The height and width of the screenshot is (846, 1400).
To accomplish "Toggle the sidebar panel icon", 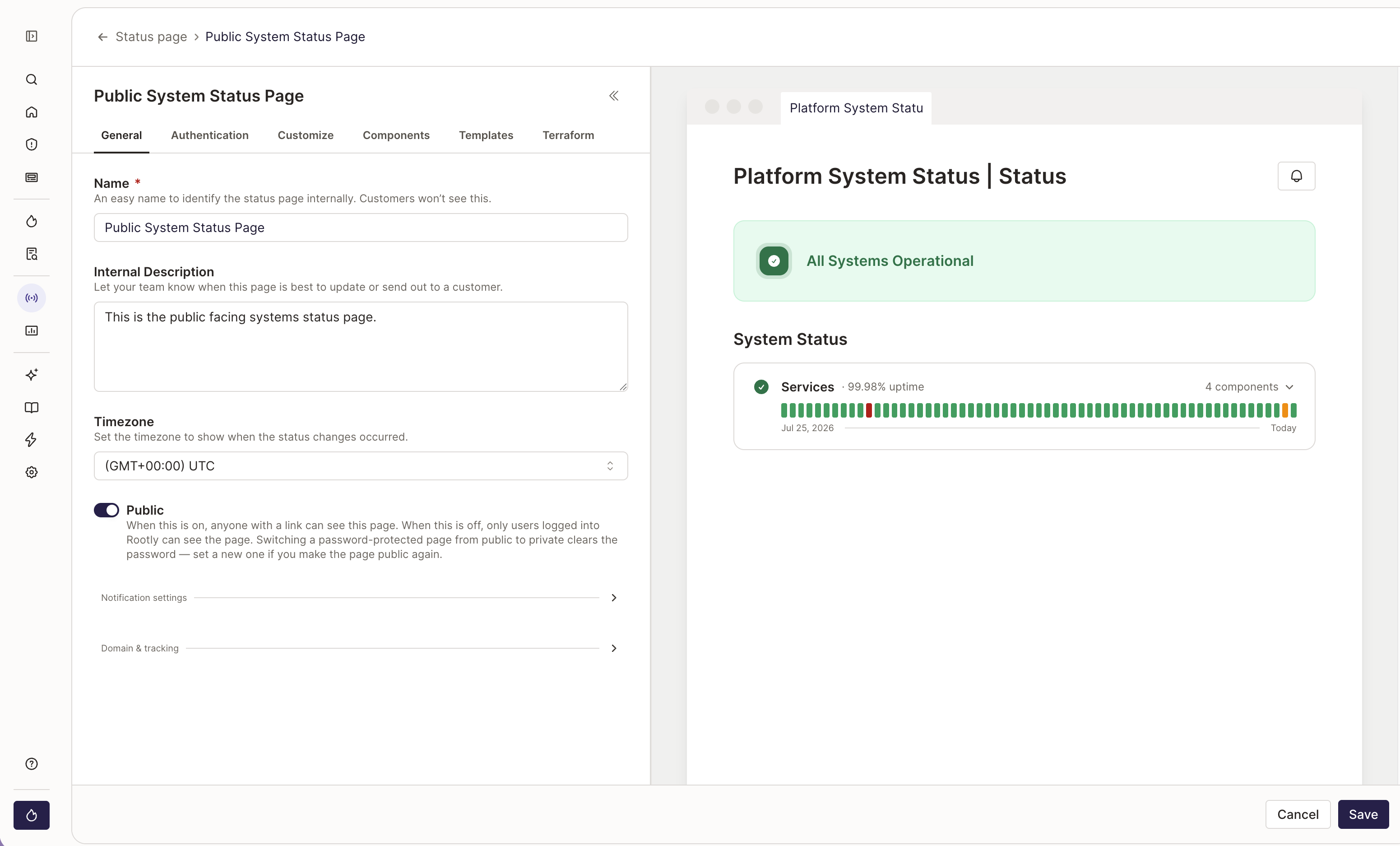I will pyautogui.click(x=32, y=37).
